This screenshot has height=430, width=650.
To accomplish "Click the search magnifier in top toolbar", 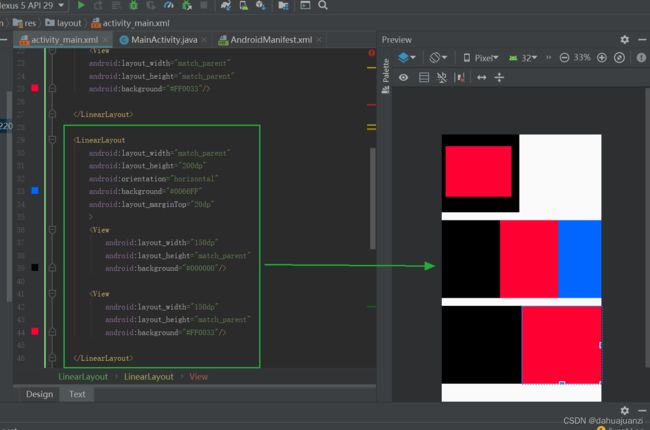I will (323, 5).
